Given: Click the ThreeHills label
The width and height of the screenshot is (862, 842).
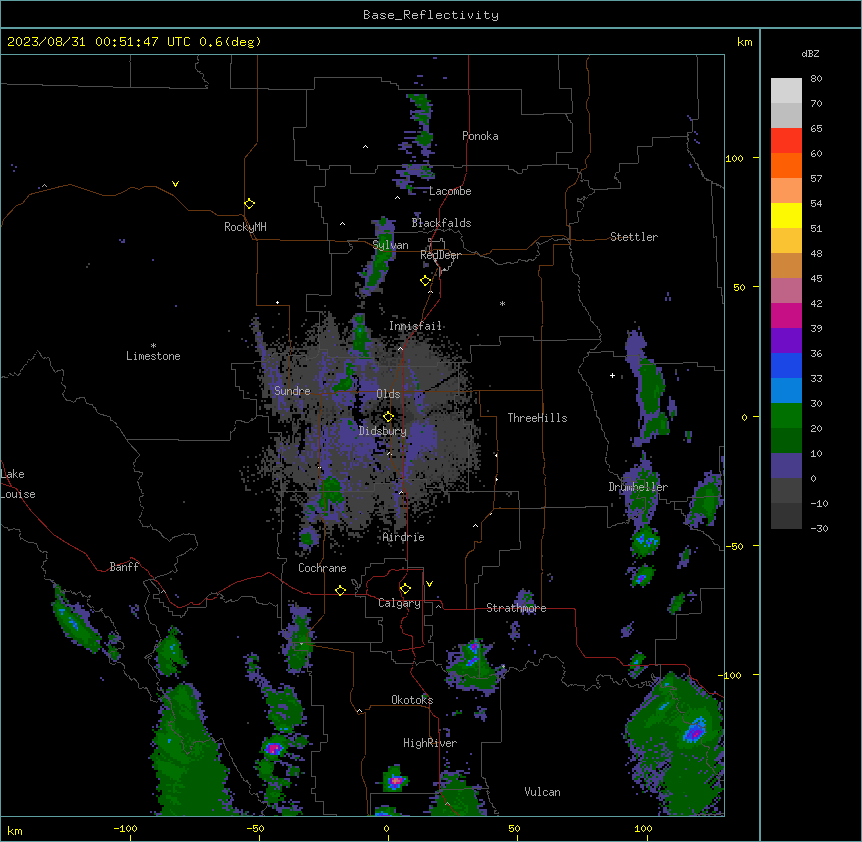Looking at the screenshot, I should (x=537, y=418).
